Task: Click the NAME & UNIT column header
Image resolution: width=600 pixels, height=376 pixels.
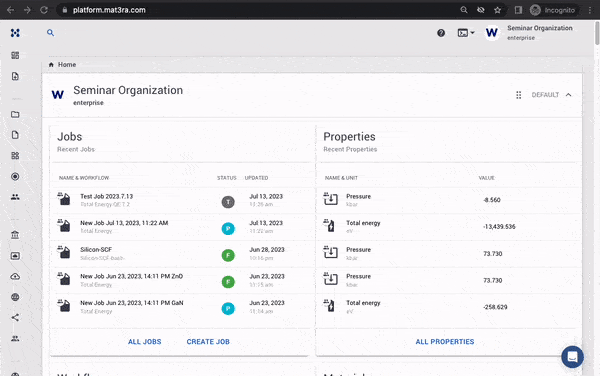Action: pos(341,178)
